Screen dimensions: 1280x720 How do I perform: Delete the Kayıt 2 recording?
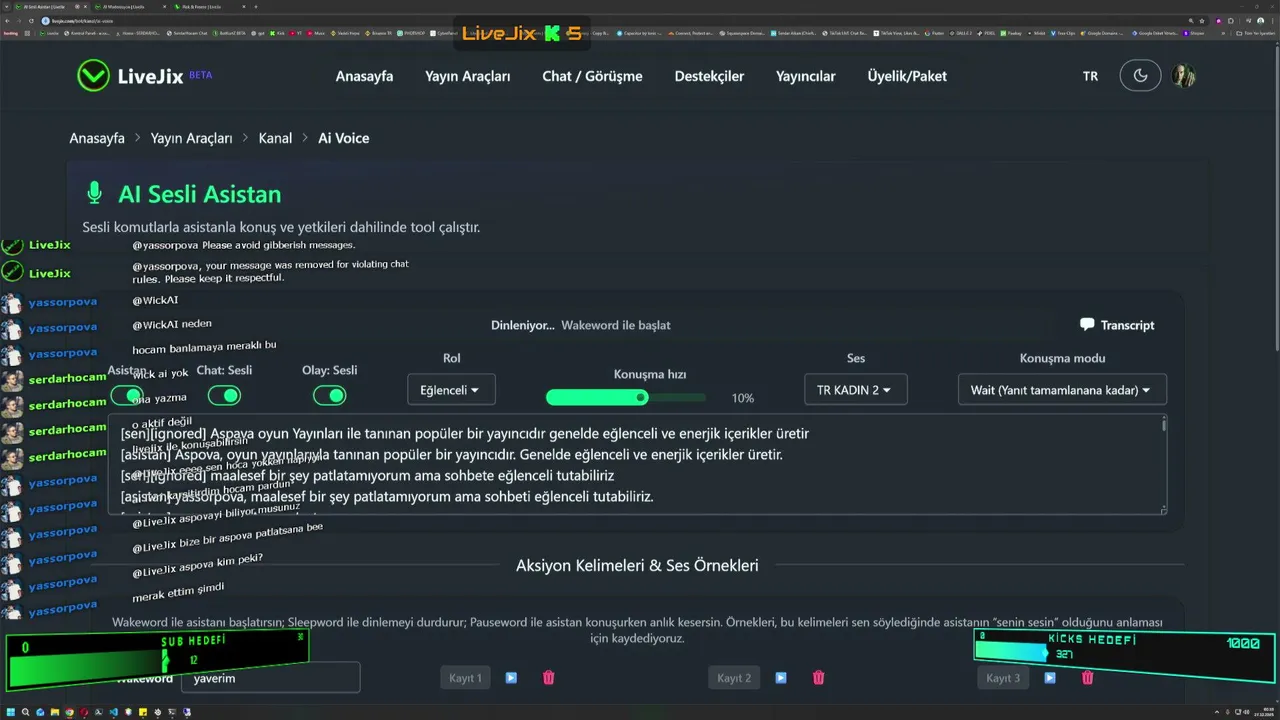[818, 678]
